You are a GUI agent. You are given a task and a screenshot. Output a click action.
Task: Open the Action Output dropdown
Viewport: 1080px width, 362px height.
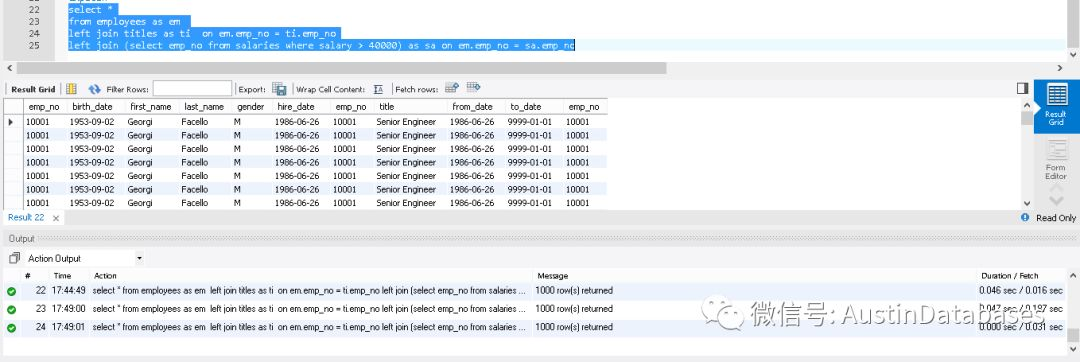coord(139,259)
